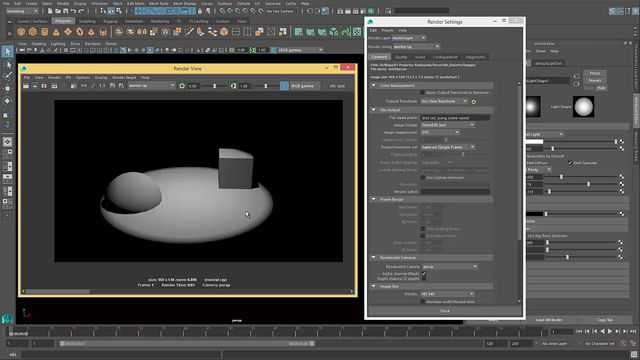
Task: Click the Redo previous render icon in Render View
Action: coord(26,86)
